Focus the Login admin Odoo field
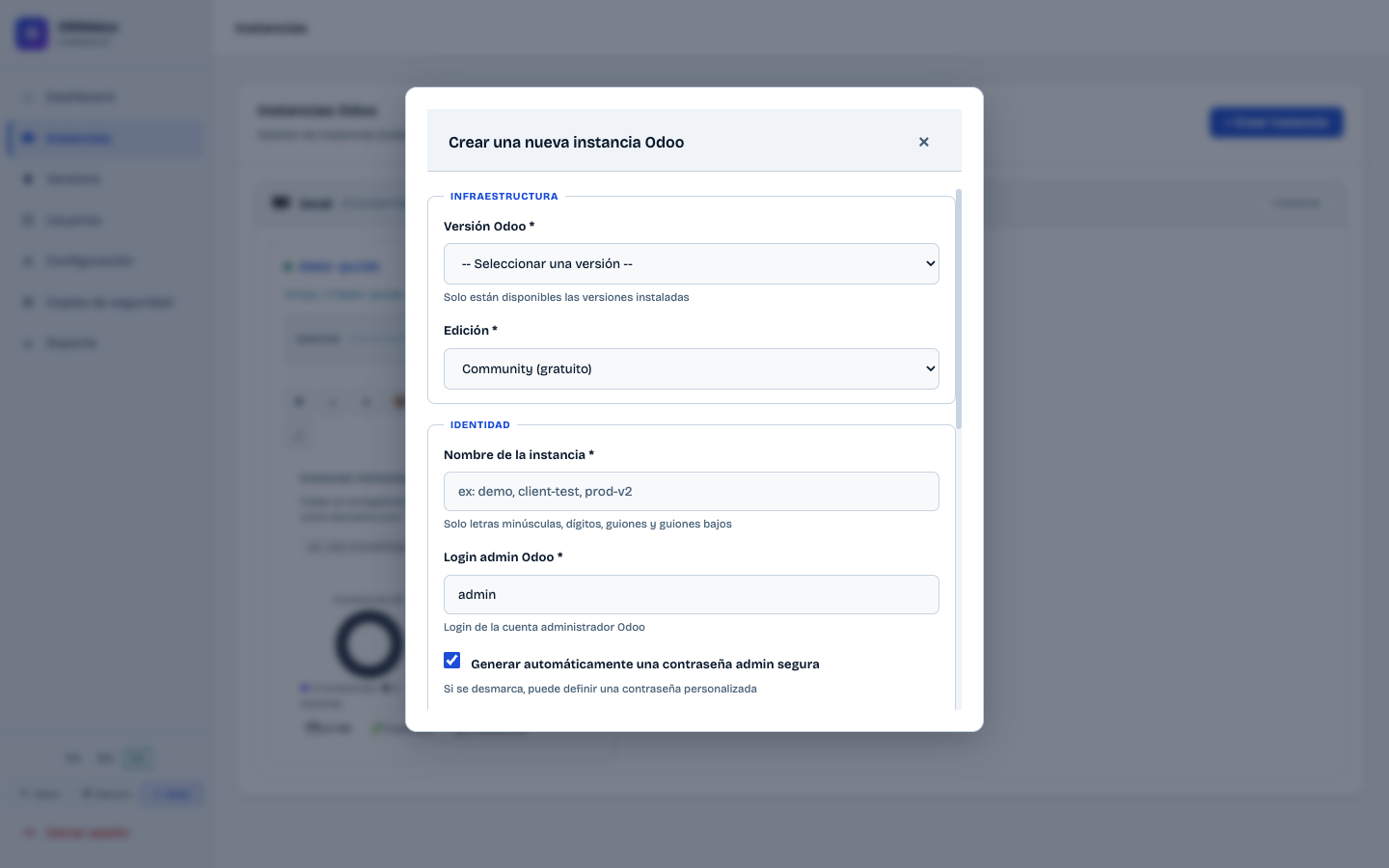The height and width of the screenshot is (868, 1389). point(691,594)
